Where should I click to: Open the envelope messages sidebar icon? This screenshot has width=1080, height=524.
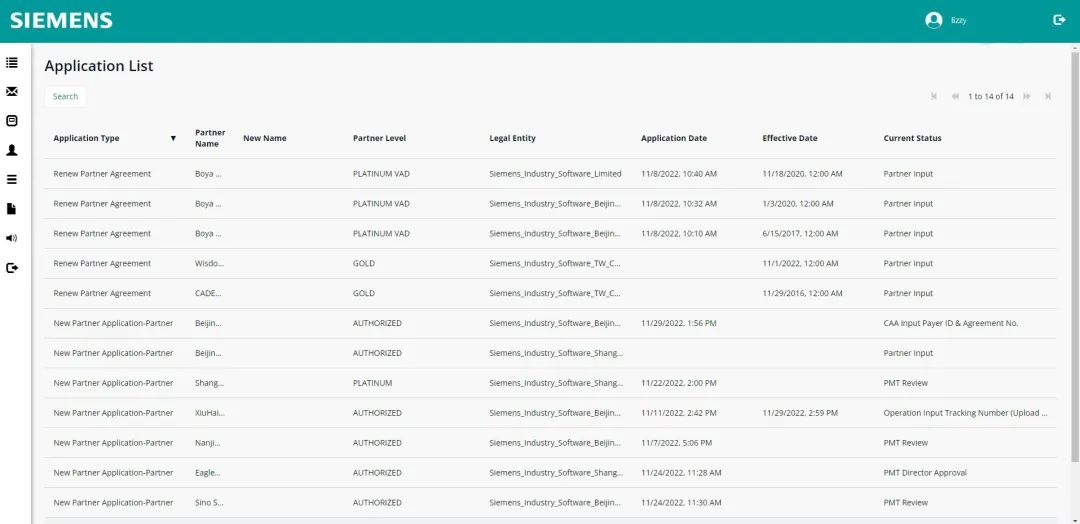click(x=12, y=92)
